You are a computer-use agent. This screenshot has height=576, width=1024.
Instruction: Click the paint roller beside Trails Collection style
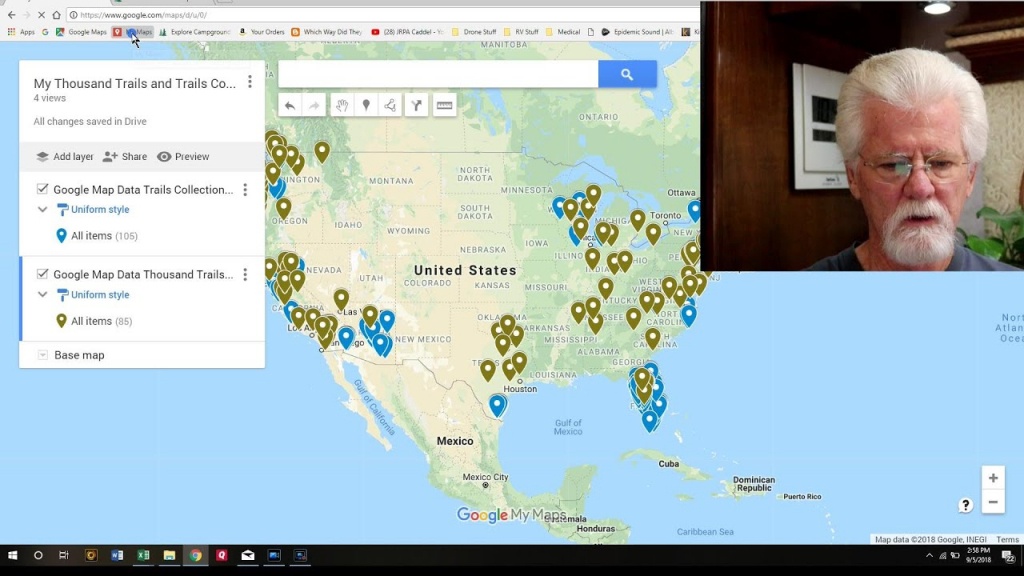62,210
